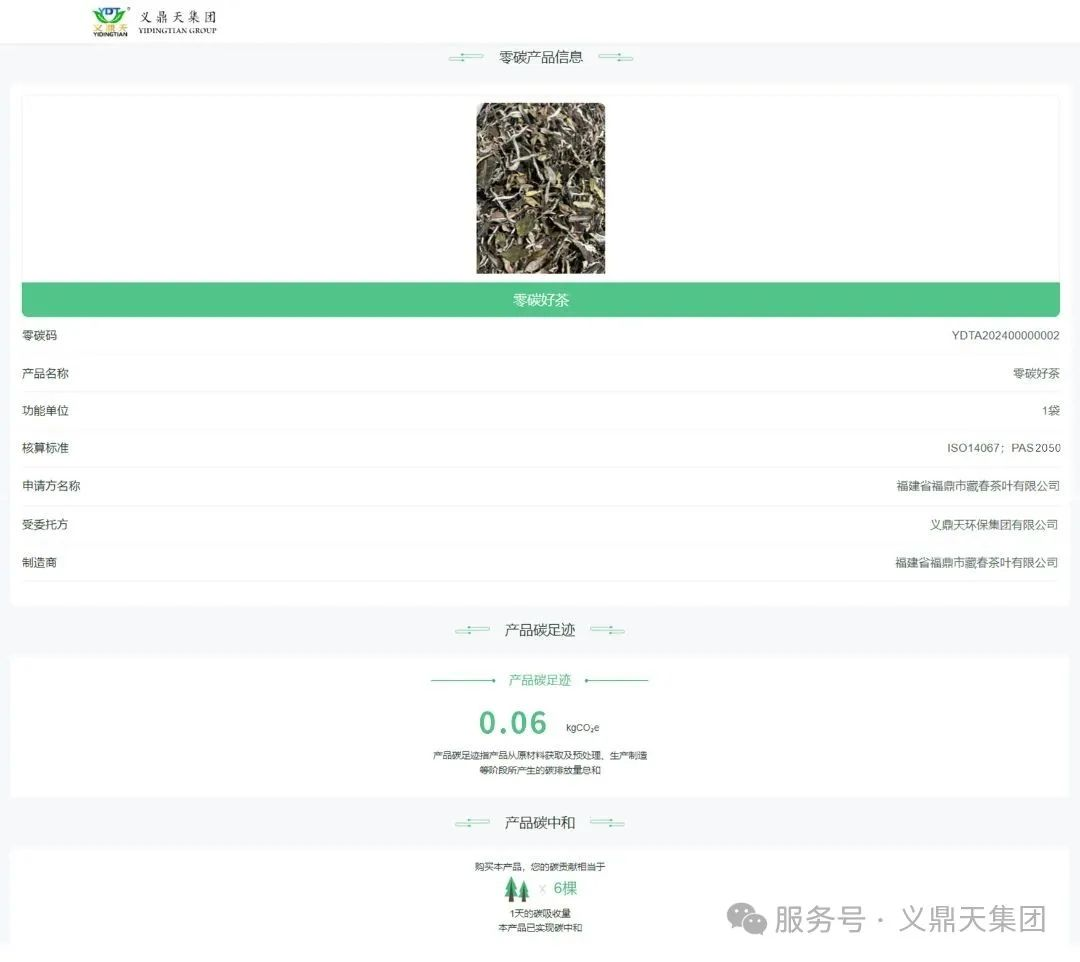Click the 核算标准 value ISO14067; PAS2050
1080x962 pixels.
point(1005,448)
